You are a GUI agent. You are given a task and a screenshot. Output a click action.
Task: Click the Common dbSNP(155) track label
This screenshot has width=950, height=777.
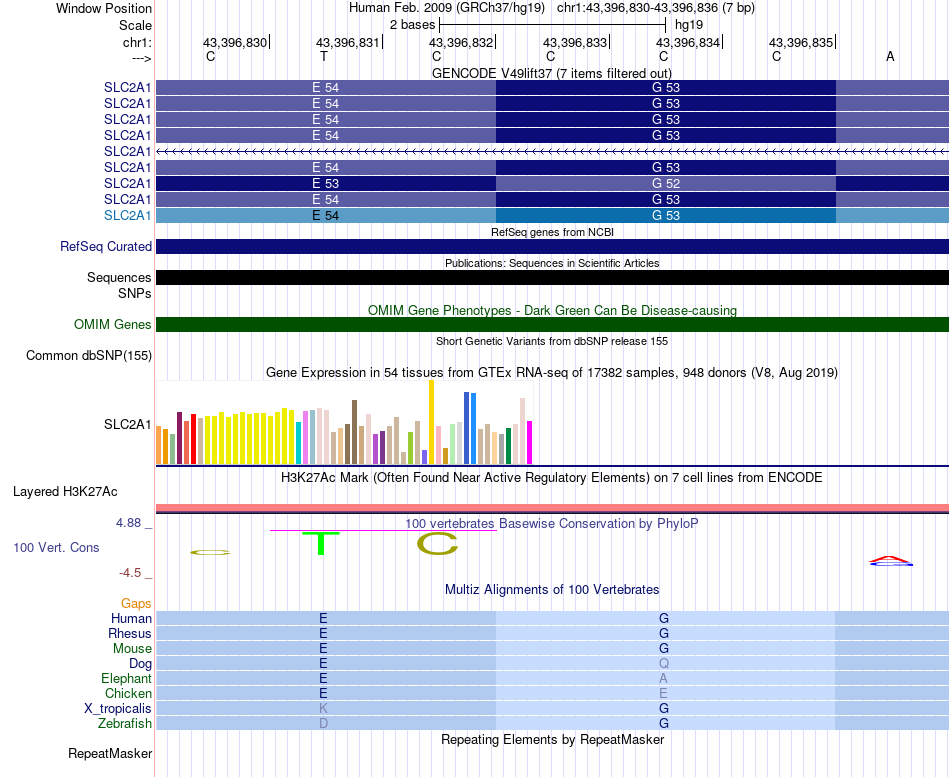(88, 355)
